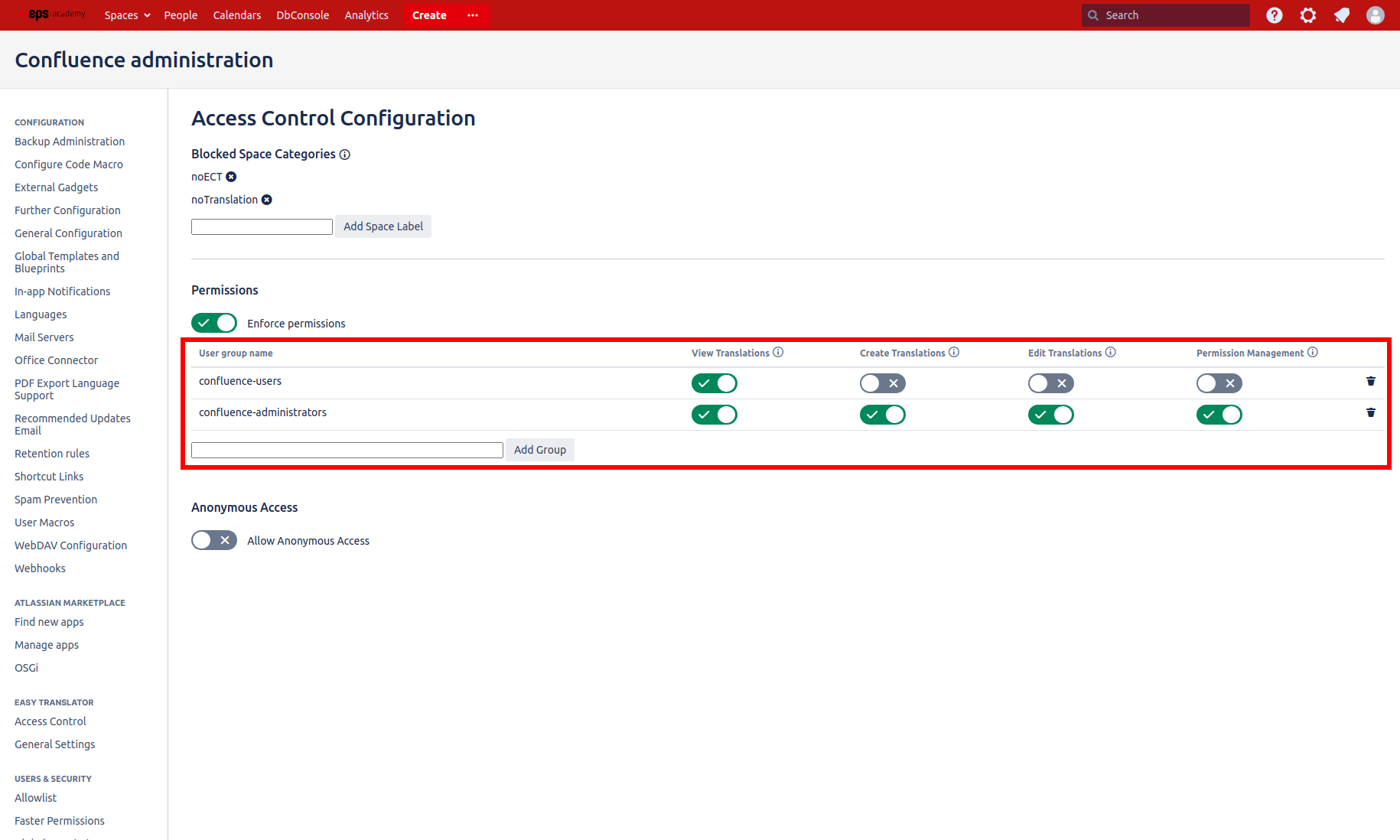The width and height of the screenshot is (1400, 840).
Task: Click the info icon next to Permission Management
Action: pos(1314,352)
